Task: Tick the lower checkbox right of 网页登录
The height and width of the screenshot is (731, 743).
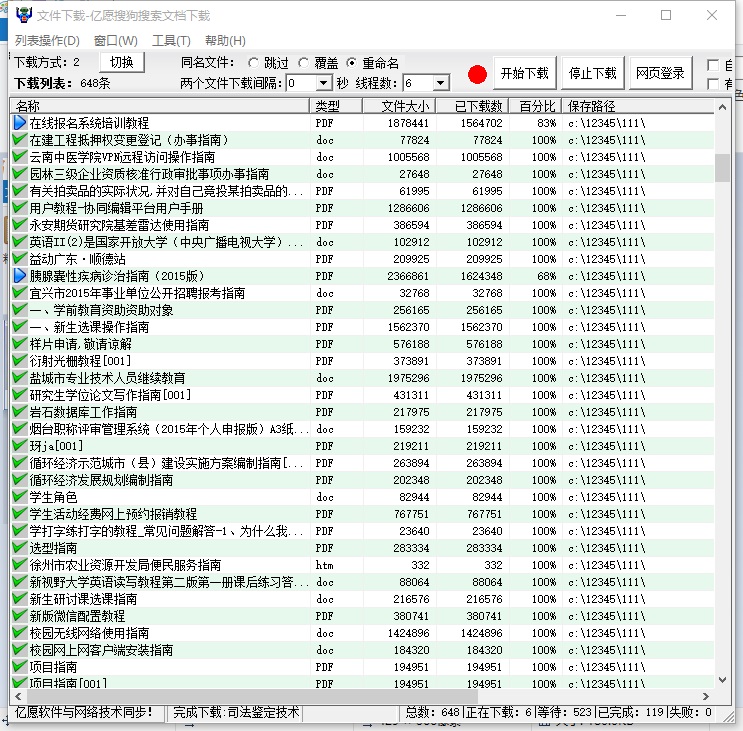Action: pos(712,84)
